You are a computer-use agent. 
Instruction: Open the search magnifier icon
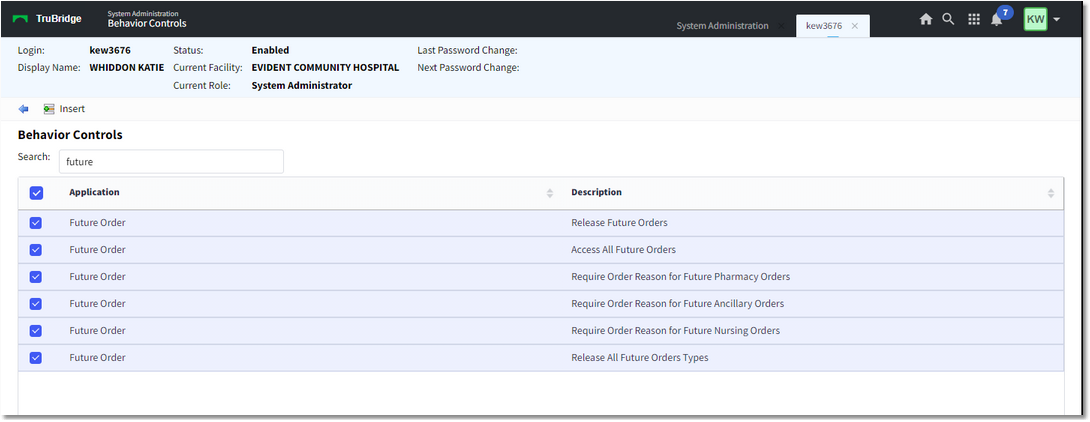click(948, 19)
